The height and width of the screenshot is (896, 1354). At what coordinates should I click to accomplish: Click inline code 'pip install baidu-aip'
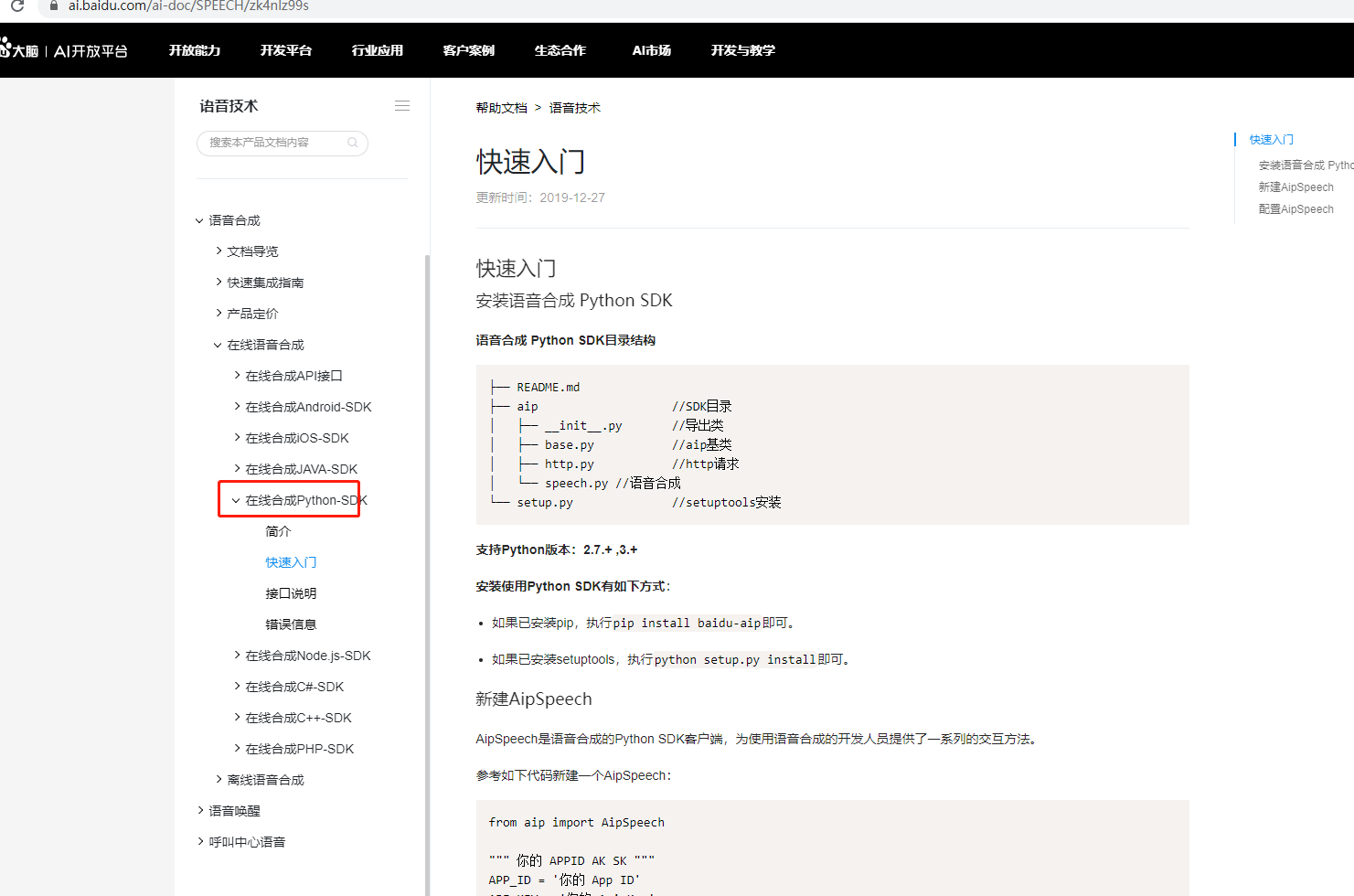[x=687, y=623]
